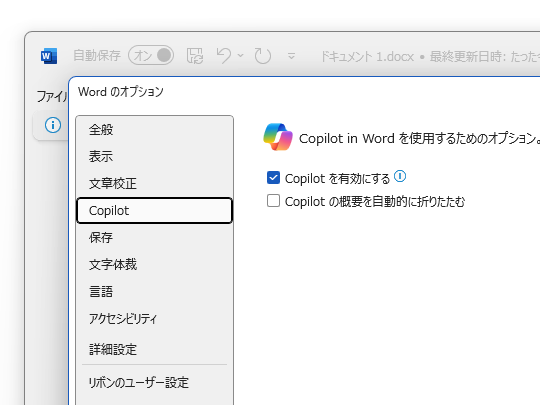
Task: Select the Copilot category
Action: 154,210
